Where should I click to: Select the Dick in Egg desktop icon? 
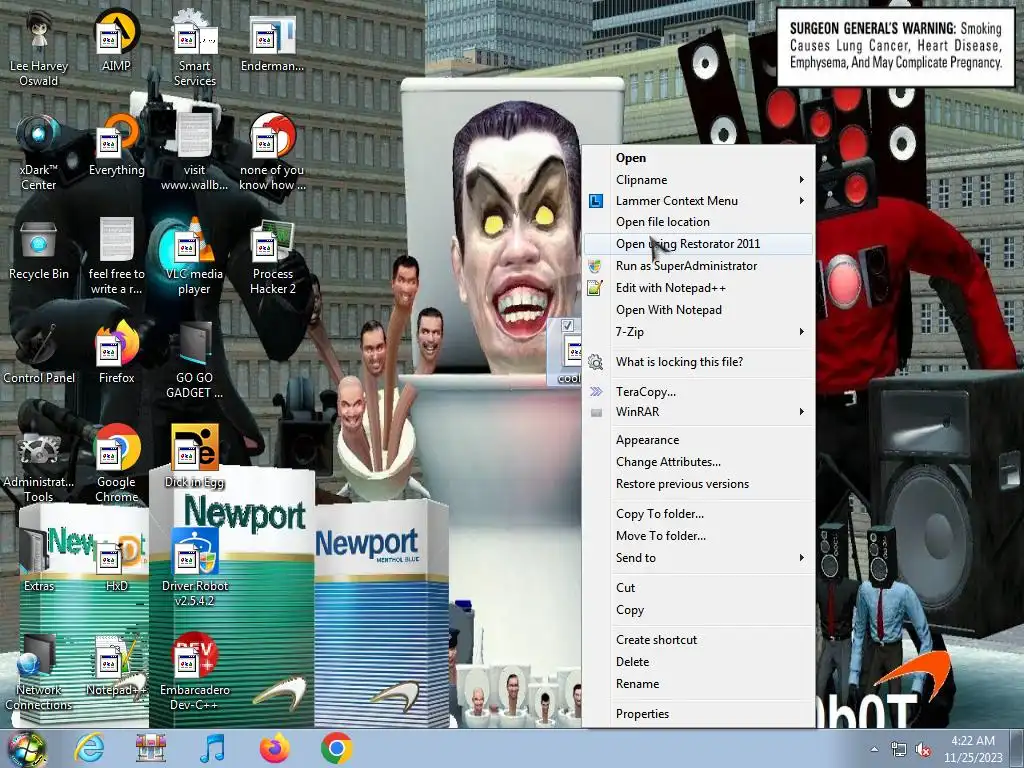point(195,456)
